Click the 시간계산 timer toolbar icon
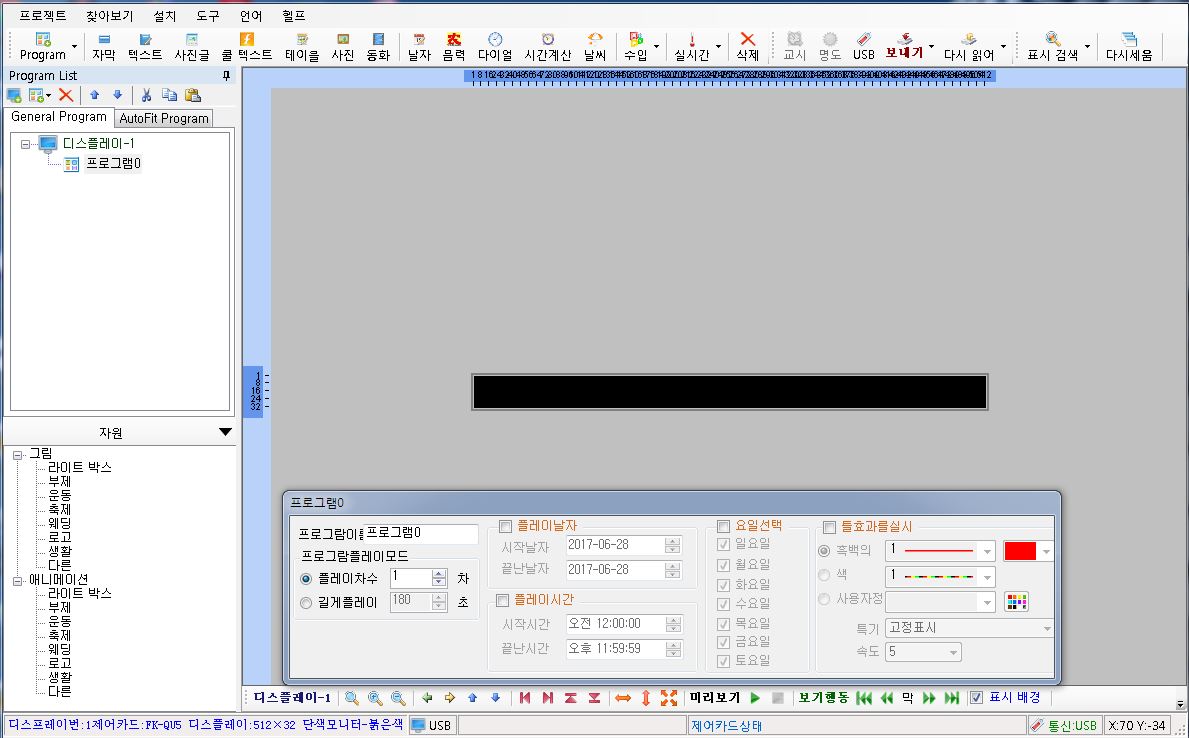Screen dimensions: 1189x738 pos(547,46)
